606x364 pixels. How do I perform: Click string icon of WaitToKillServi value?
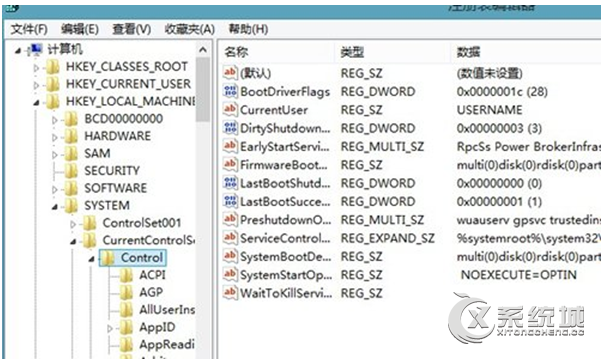pos(230,293)
